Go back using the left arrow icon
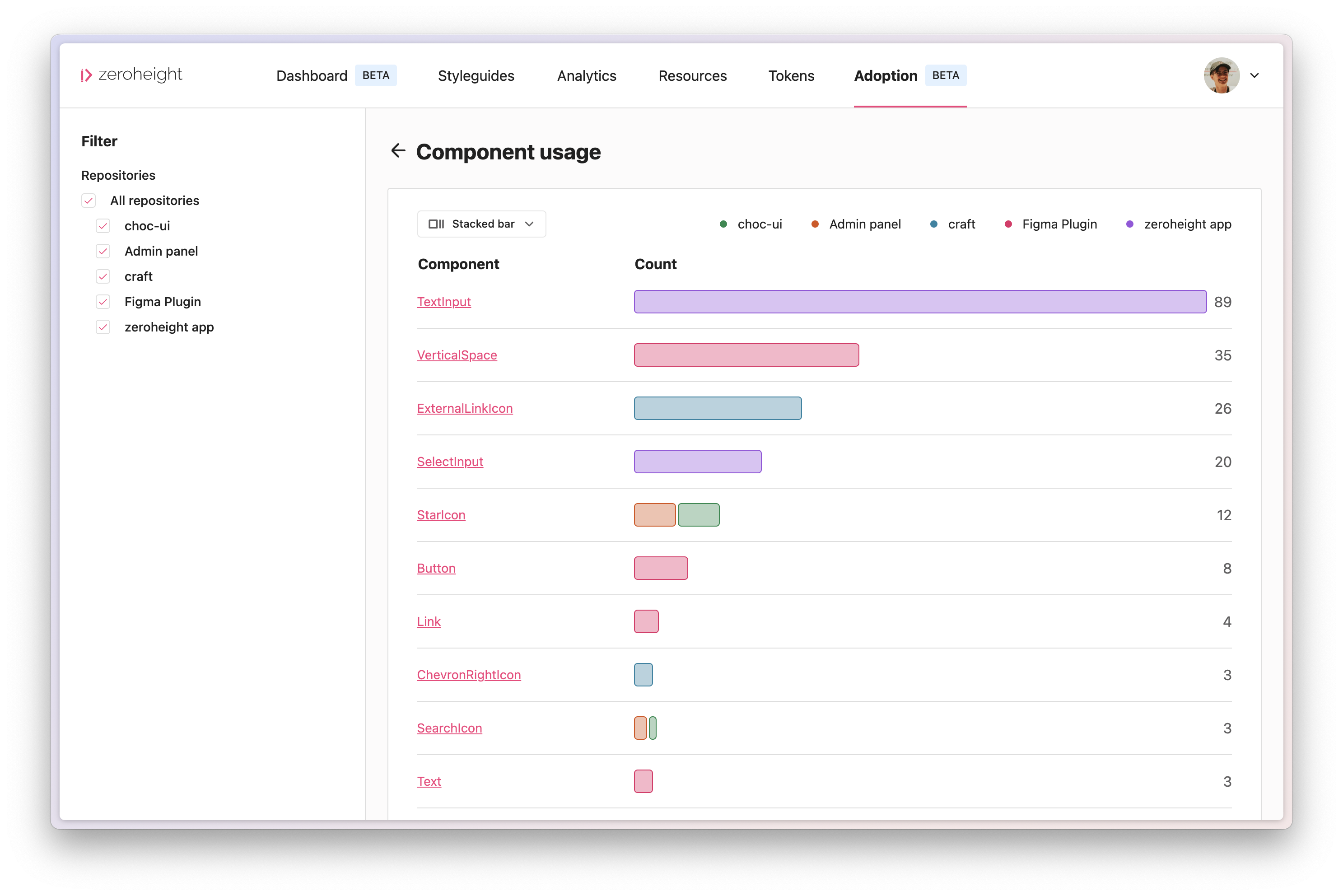Image resolution: width=1343 pixels, height=896 pixels. pyautogui.click(x=398, y=151)
